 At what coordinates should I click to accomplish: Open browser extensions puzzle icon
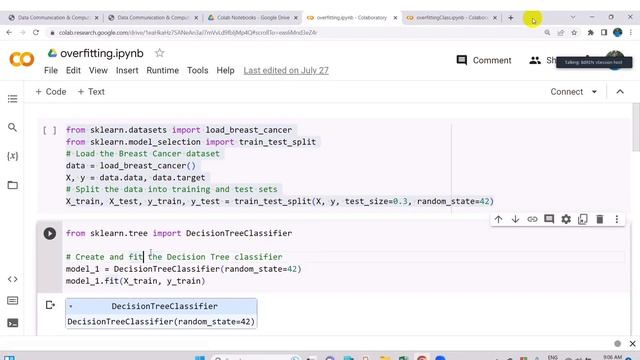pyautogui.click(x=590, y=32)
